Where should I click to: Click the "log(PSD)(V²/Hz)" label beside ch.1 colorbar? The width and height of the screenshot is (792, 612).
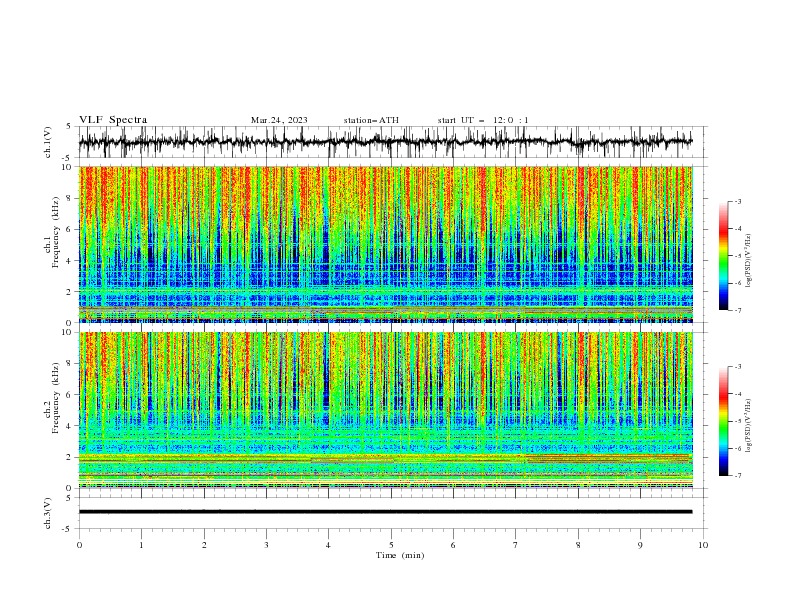(x=749, y=261)
